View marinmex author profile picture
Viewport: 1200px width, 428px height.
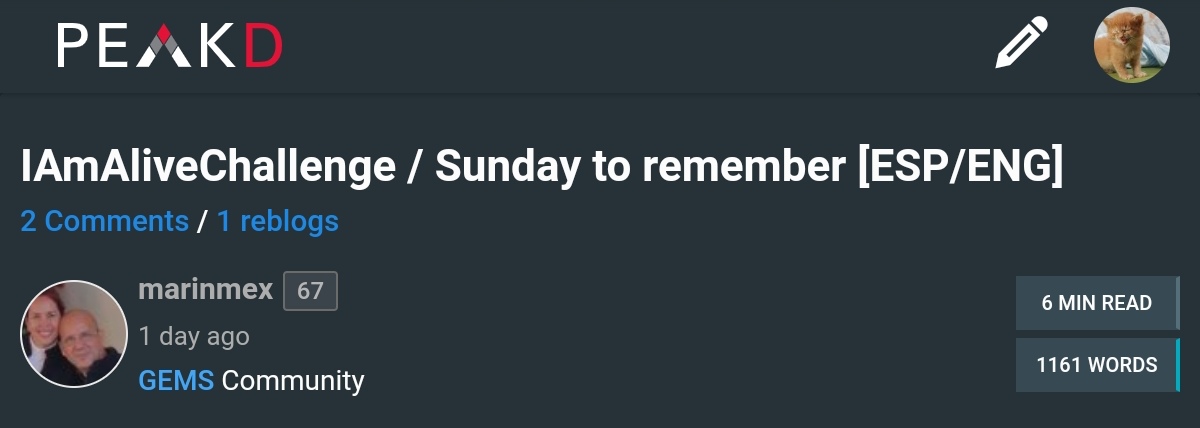click(x=74, y=334)
